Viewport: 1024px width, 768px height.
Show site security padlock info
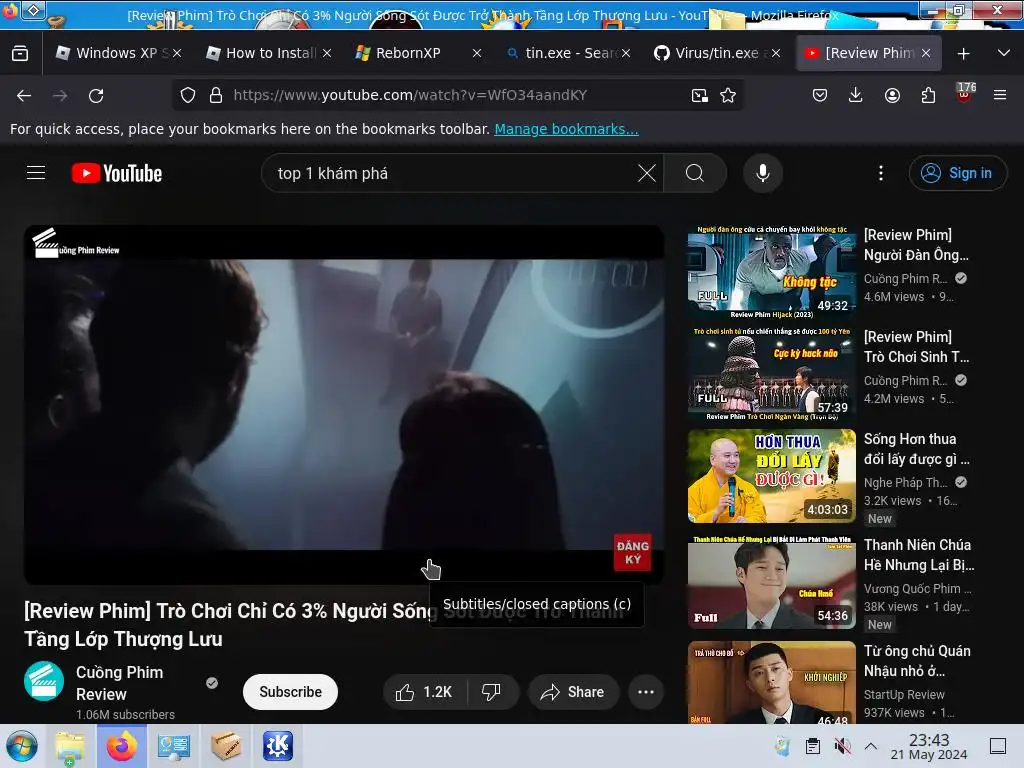pos(216,95)
